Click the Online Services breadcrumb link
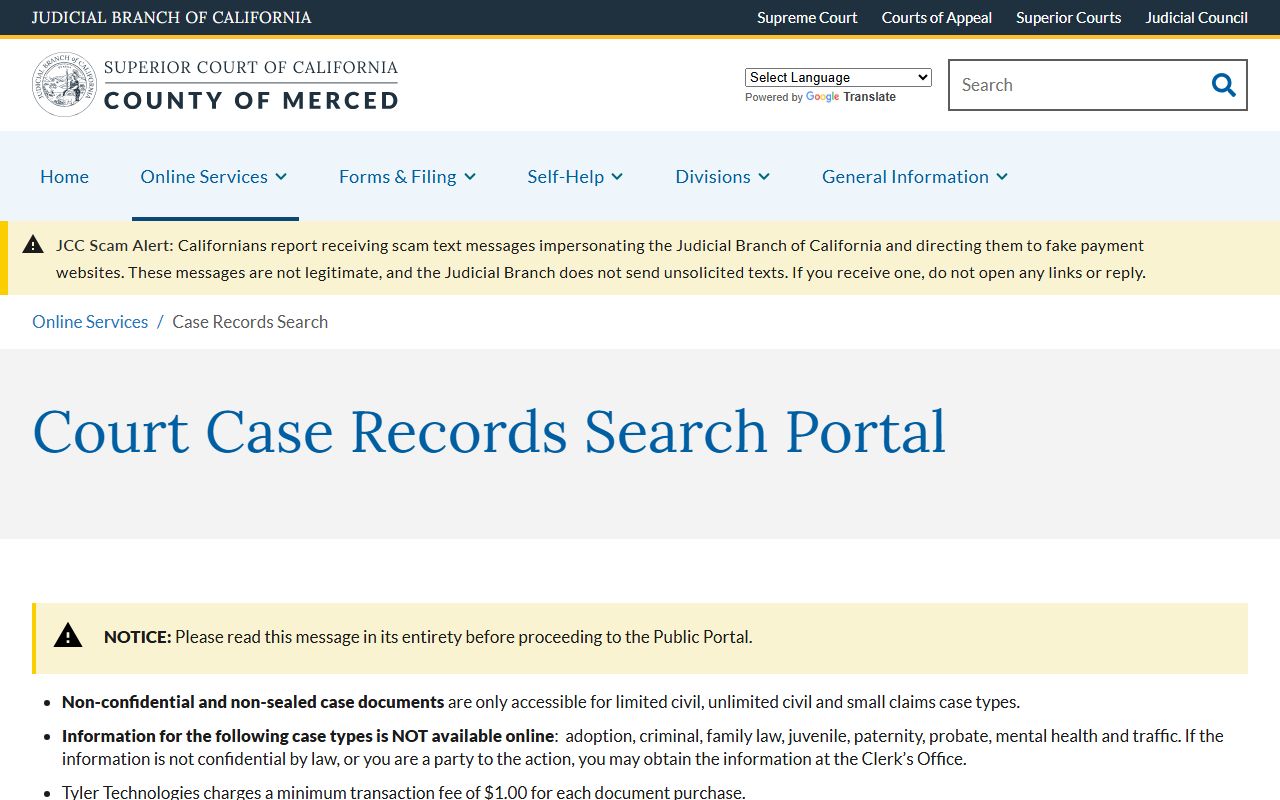 (90, 321)
